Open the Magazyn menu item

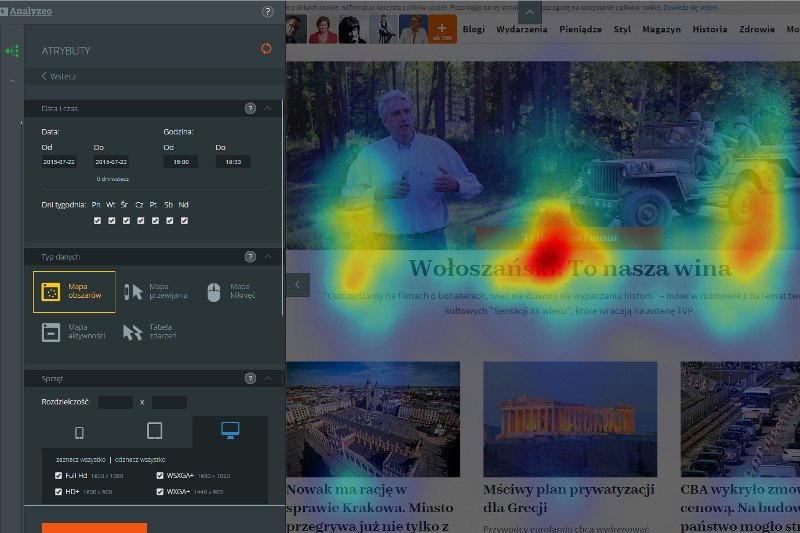(x=661, y=29)
